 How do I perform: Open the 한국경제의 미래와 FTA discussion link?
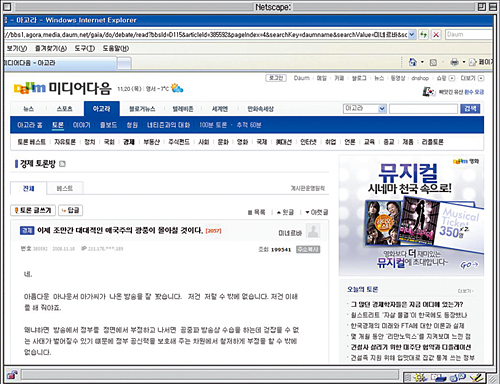407,326
